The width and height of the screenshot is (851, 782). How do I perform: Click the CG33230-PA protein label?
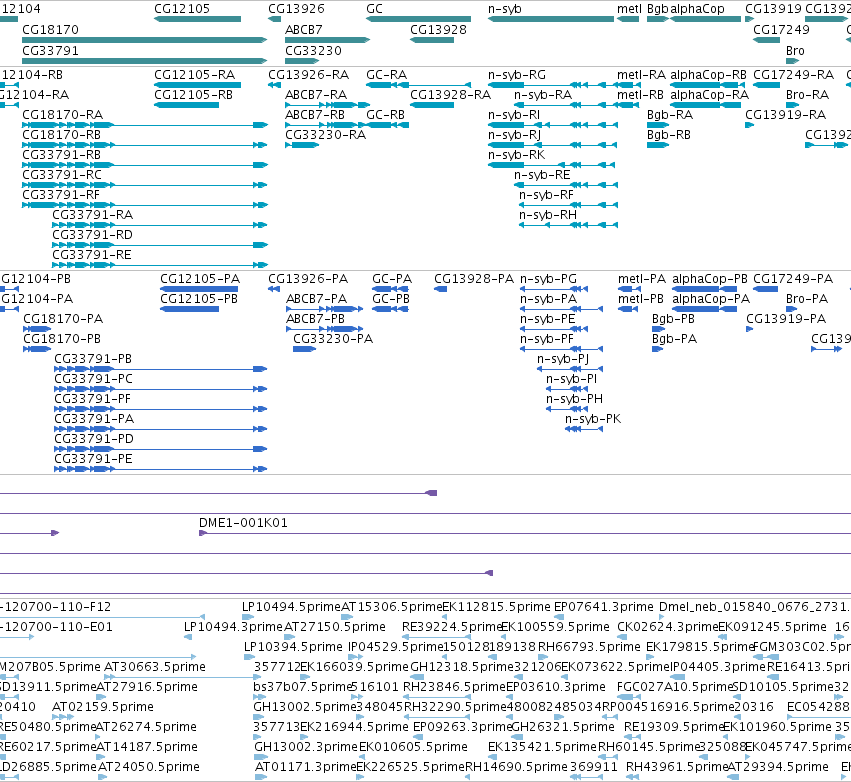coord(333,339)
